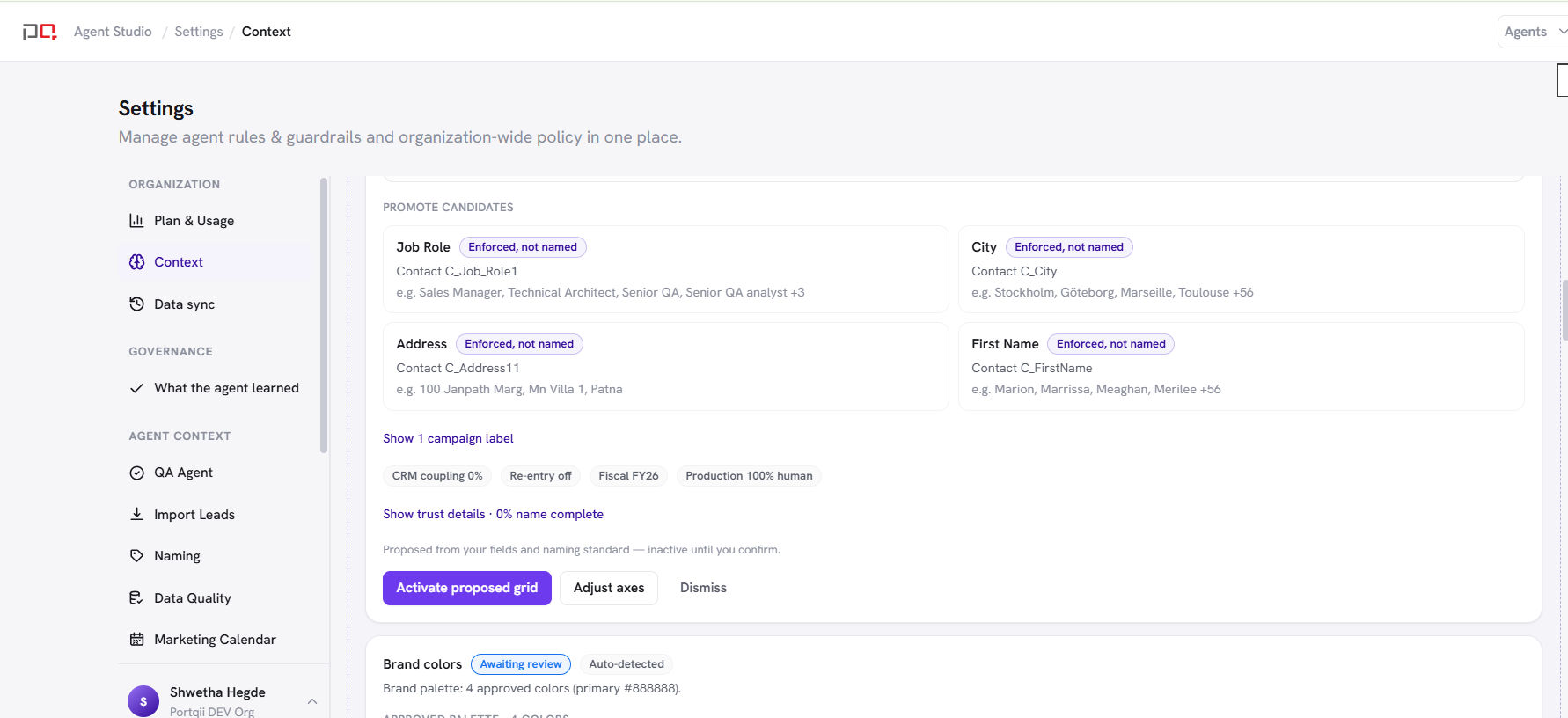Screen dimensions: 1568x718
Task: Click the Agent Studio logo icon
Action: pyautogui.click(x=40, y=32)
